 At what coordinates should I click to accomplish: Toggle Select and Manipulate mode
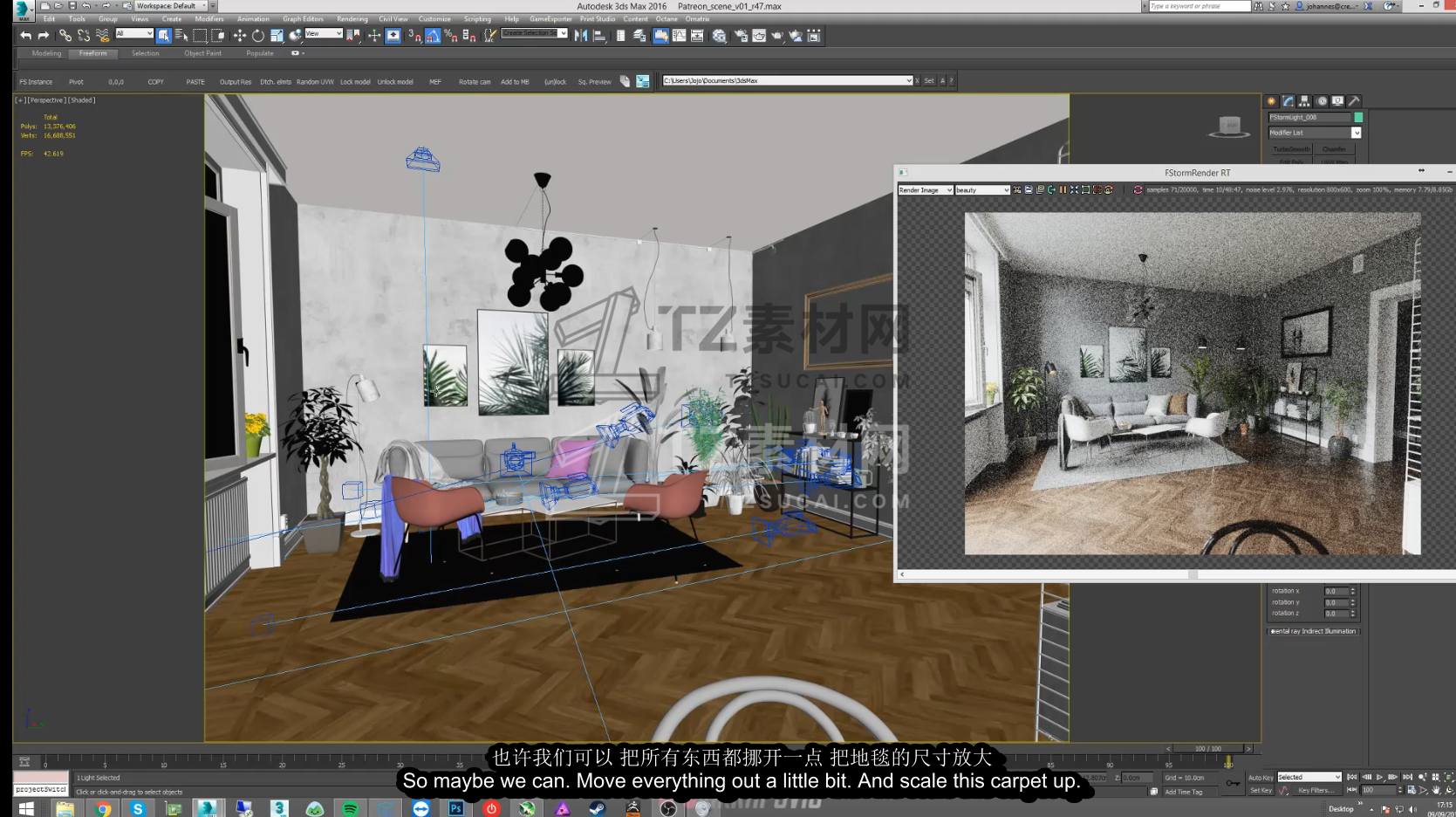pyautogui.click(x=374, y=36)
